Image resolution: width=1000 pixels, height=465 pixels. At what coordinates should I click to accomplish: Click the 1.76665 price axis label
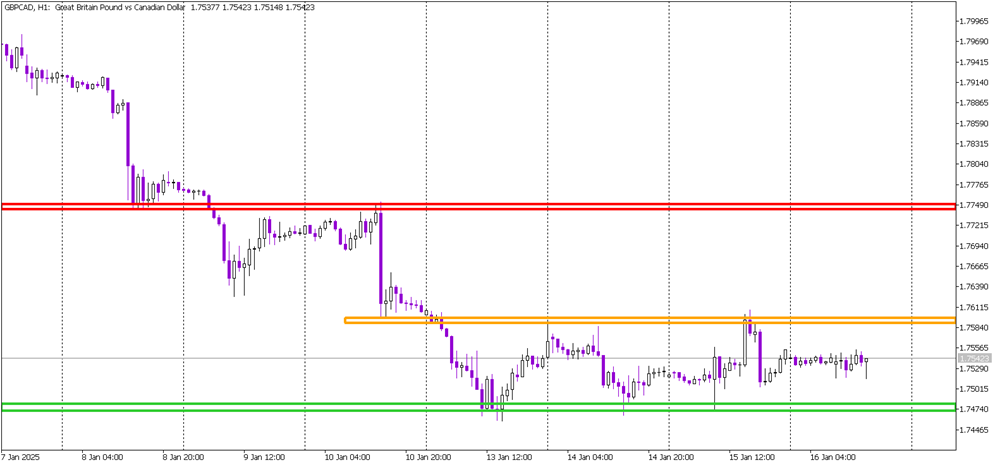(975, 266)
